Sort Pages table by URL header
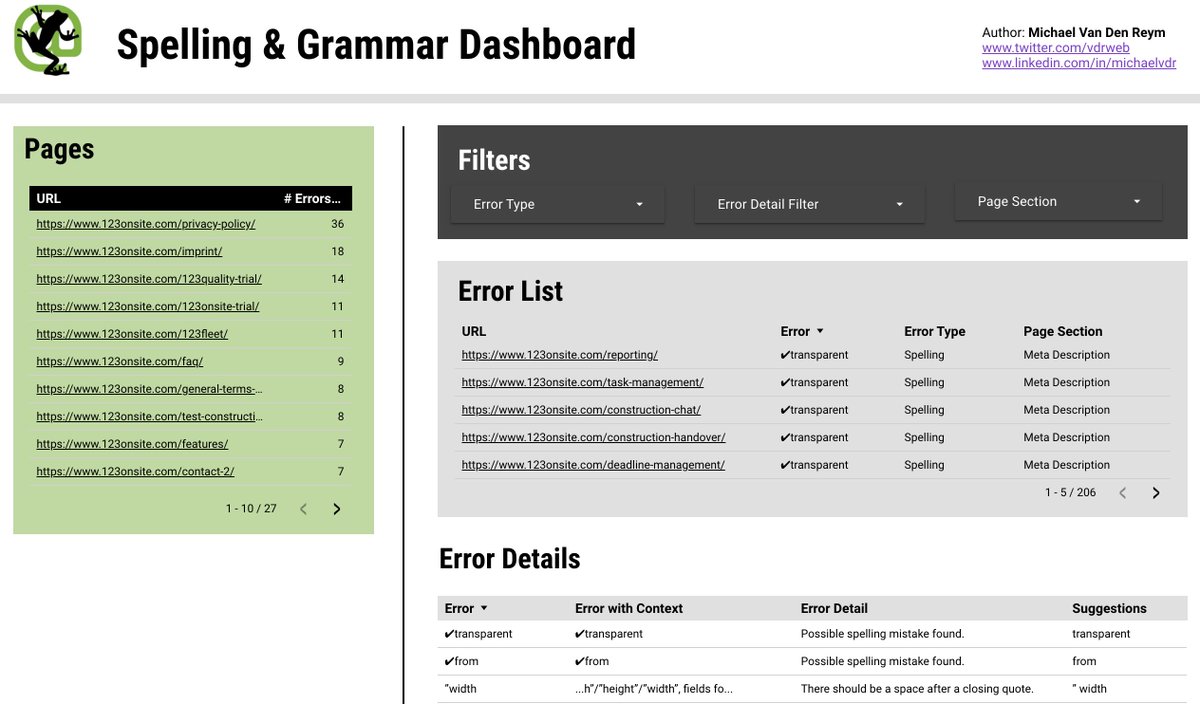Viewport: 1200px width, 704px height. point(49,198)
